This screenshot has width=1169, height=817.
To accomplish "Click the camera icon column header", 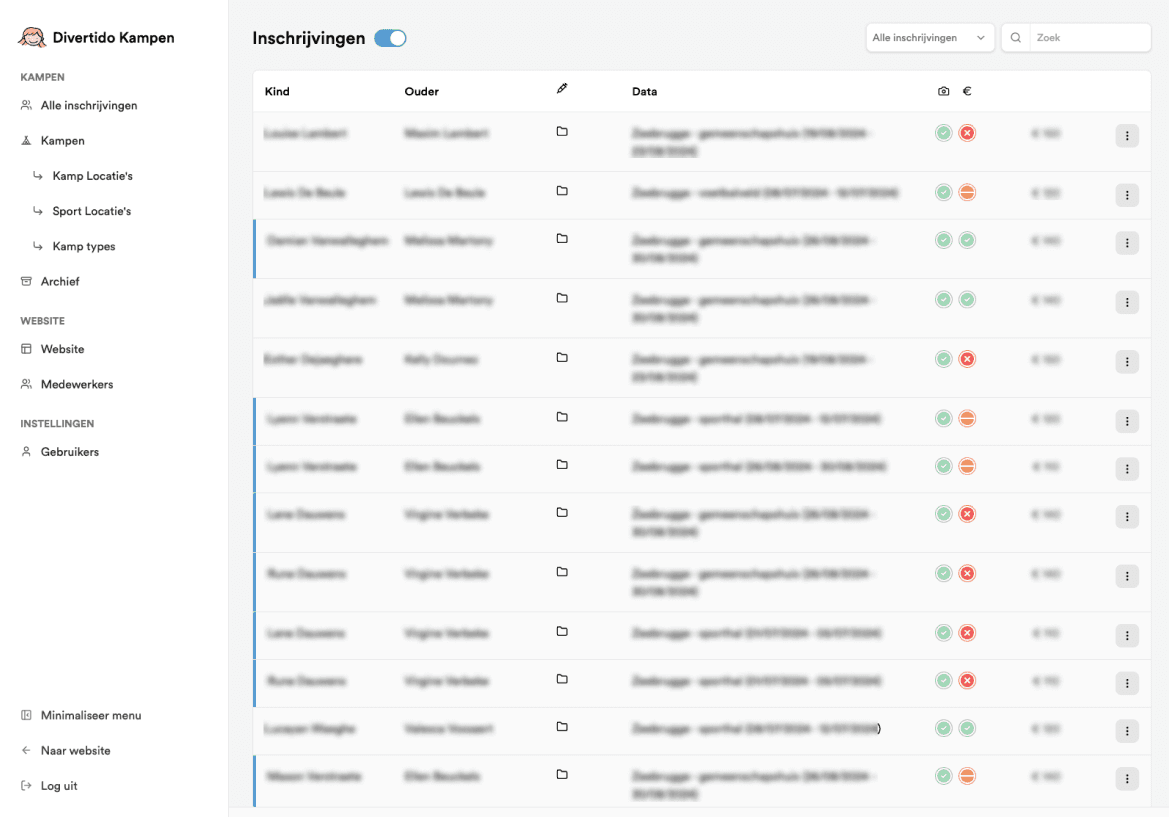I will (x=943, y=91).
